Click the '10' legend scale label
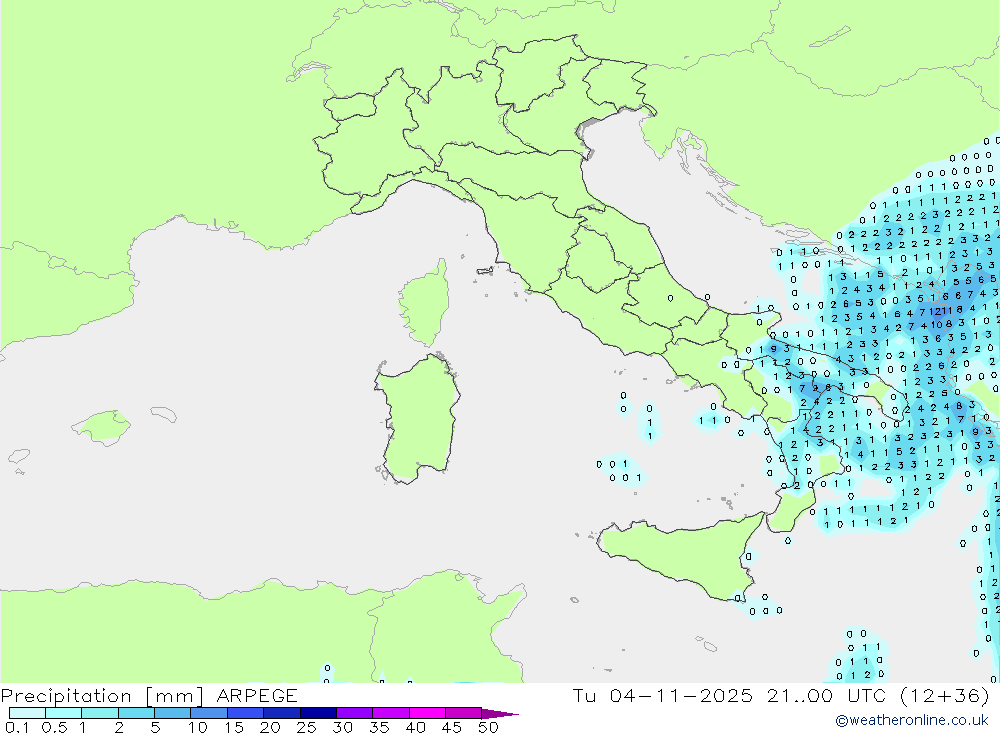This screenshot has height=733, width=1000. 198,727
